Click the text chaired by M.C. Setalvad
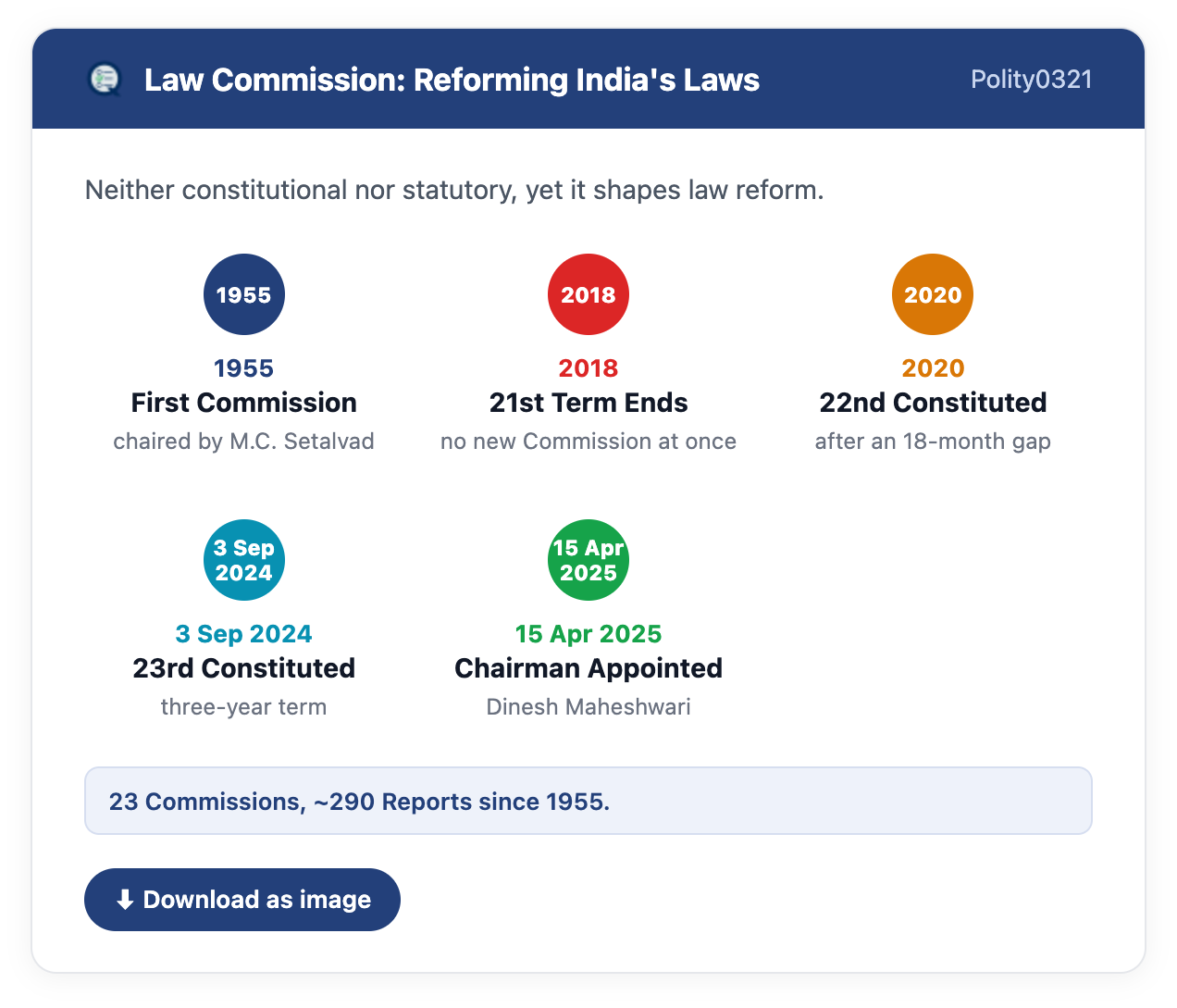The height and width of the screenshot is (1008, 1177). 244,442
